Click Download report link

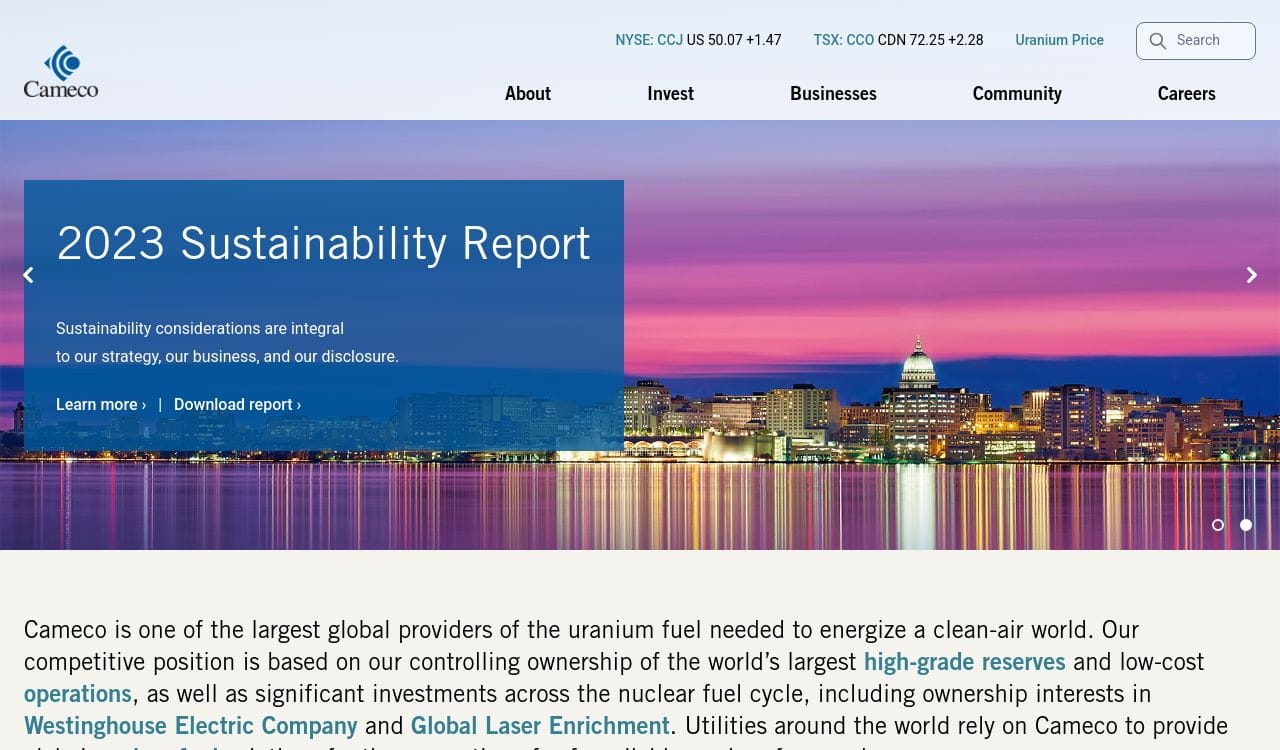(x=237, y=404)
